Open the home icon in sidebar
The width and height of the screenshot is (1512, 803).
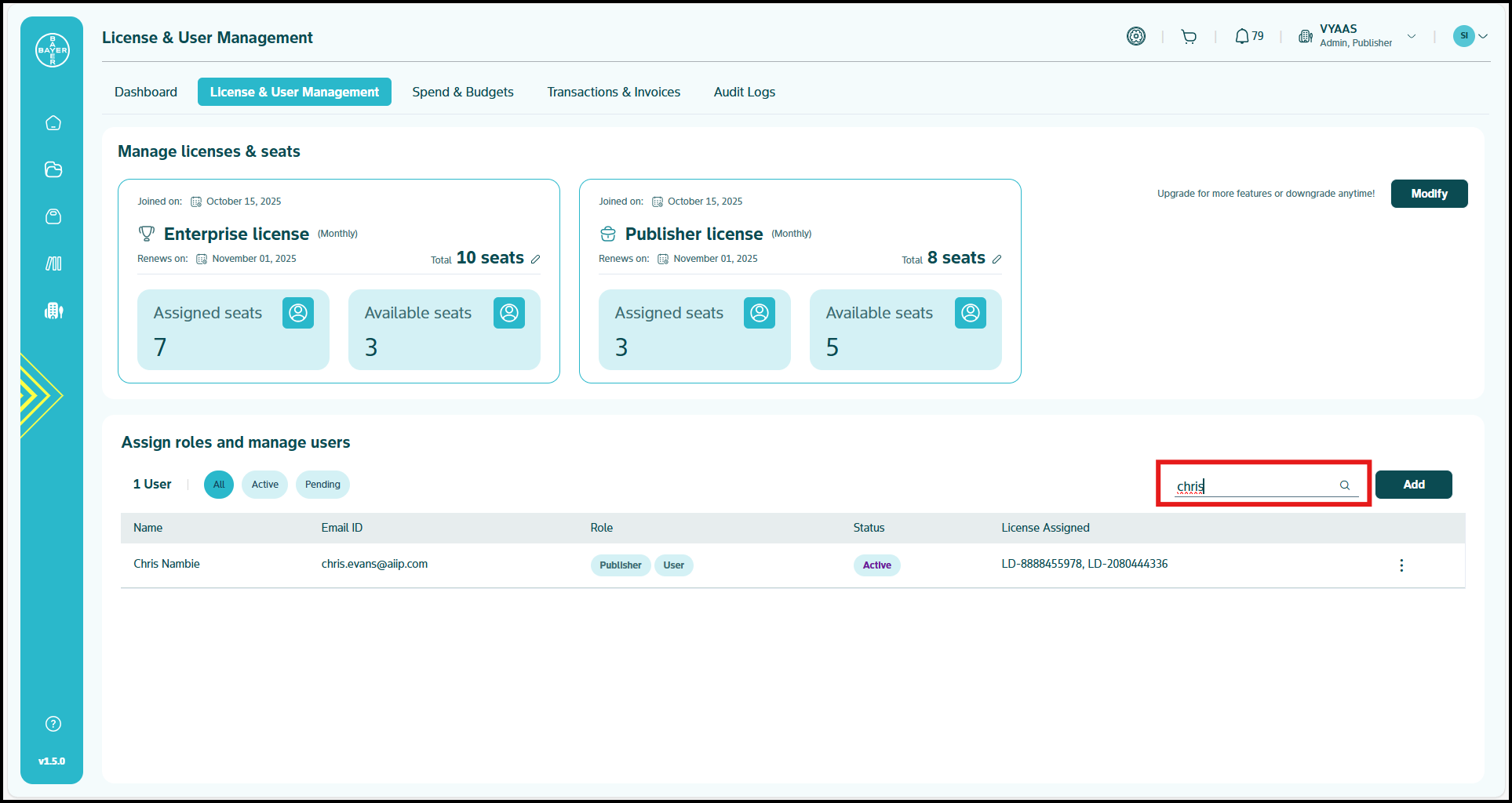pyautogui.click(x=53, y=123)
